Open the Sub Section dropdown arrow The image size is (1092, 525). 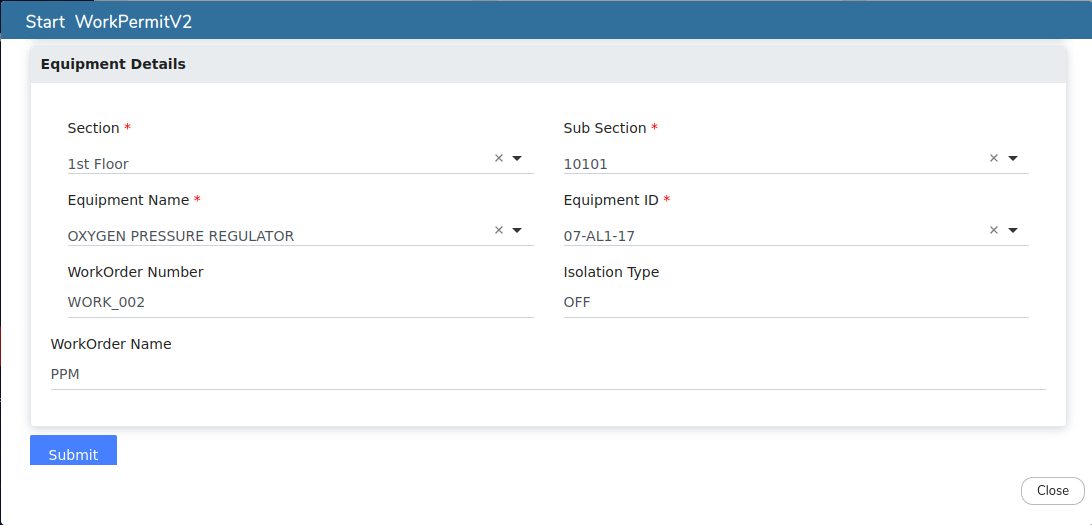[x=1013, y=158]
